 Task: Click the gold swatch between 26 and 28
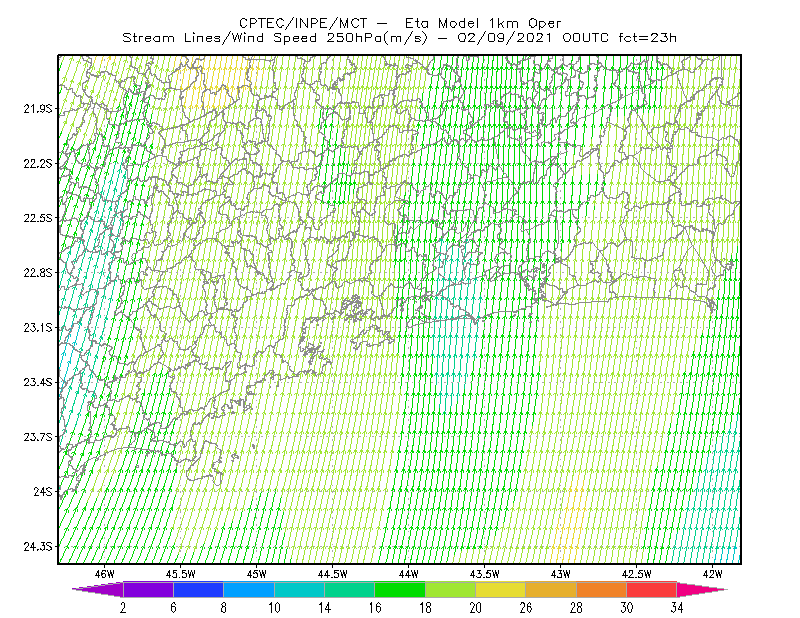(551, 589)
